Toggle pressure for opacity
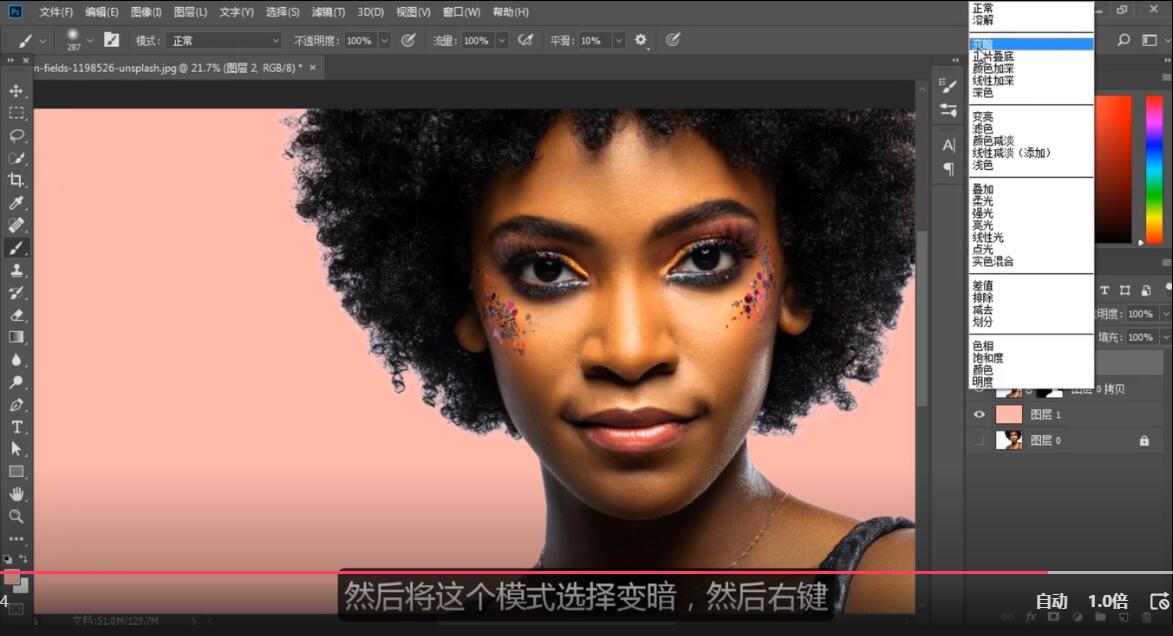This screenshot has height=636, width=1173. tap(408, 40)
